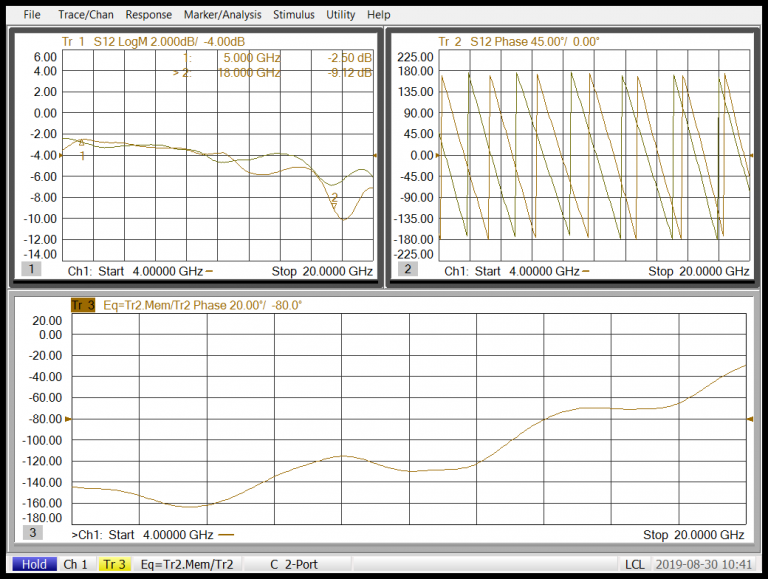The height and width of the screenshot is (579, 768).
Task: Click marker 1 readout 5.000 GHz
Action: click(252, 58)
